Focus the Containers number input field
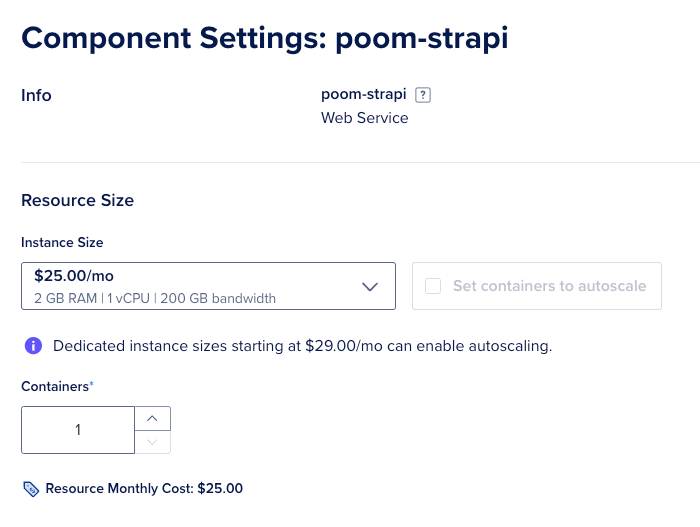The width and height of the screenshot is (700, 527). point(78,430)
